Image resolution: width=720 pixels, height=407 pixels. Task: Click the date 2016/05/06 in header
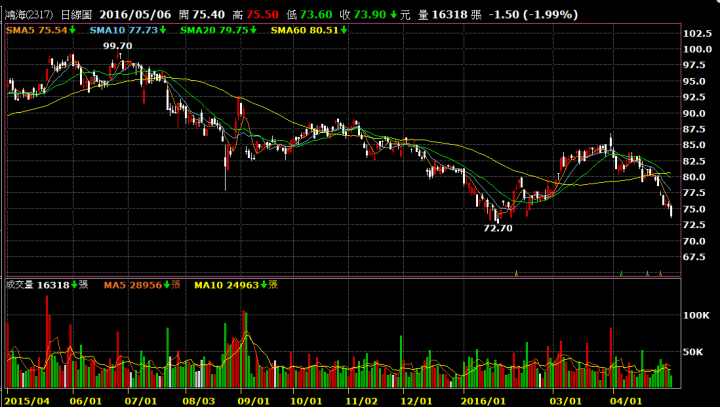click(x=135, y=15)
